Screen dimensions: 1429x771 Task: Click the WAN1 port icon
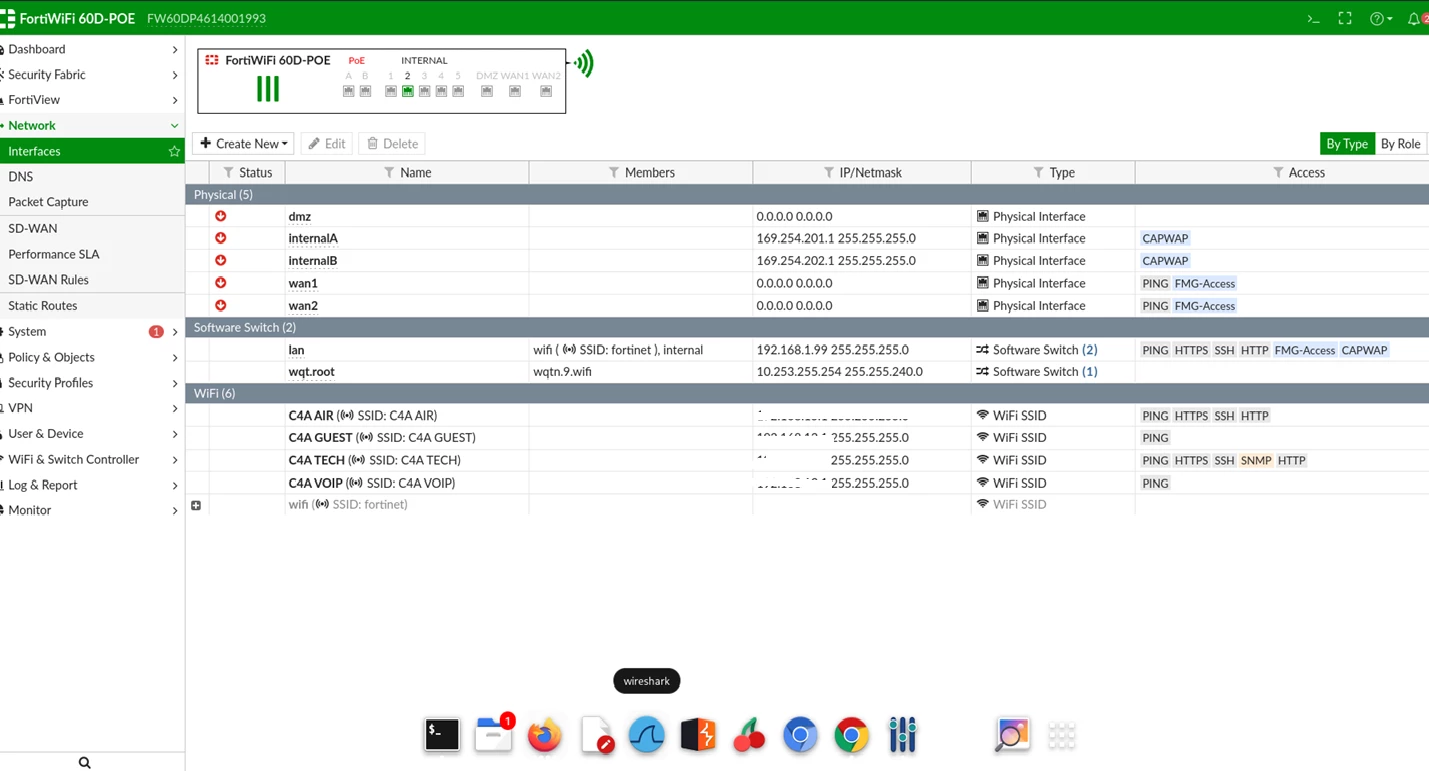[x=515, y=91]
